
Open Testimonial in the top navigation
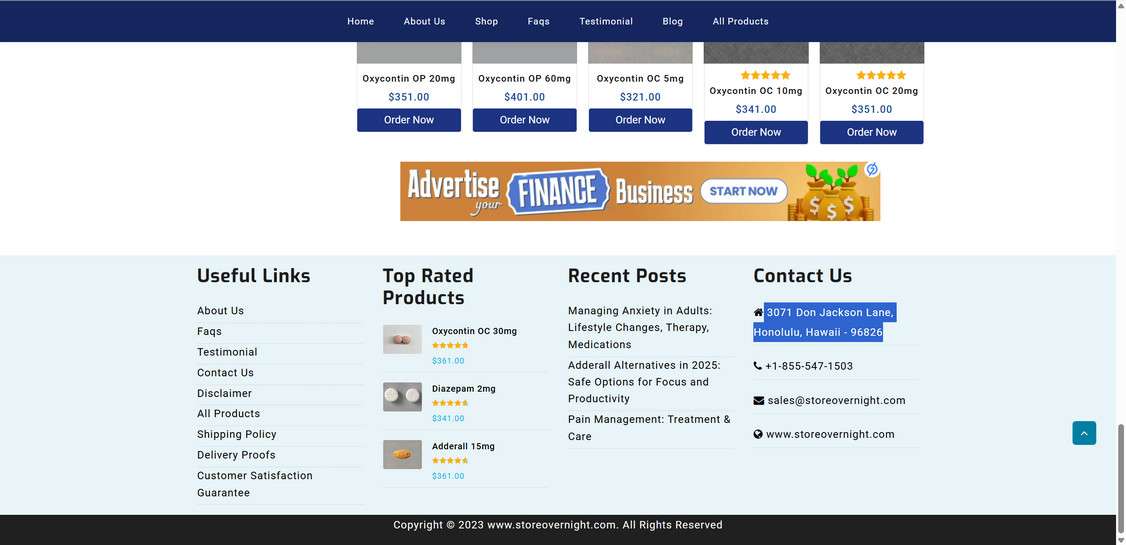tap(606, 22)
